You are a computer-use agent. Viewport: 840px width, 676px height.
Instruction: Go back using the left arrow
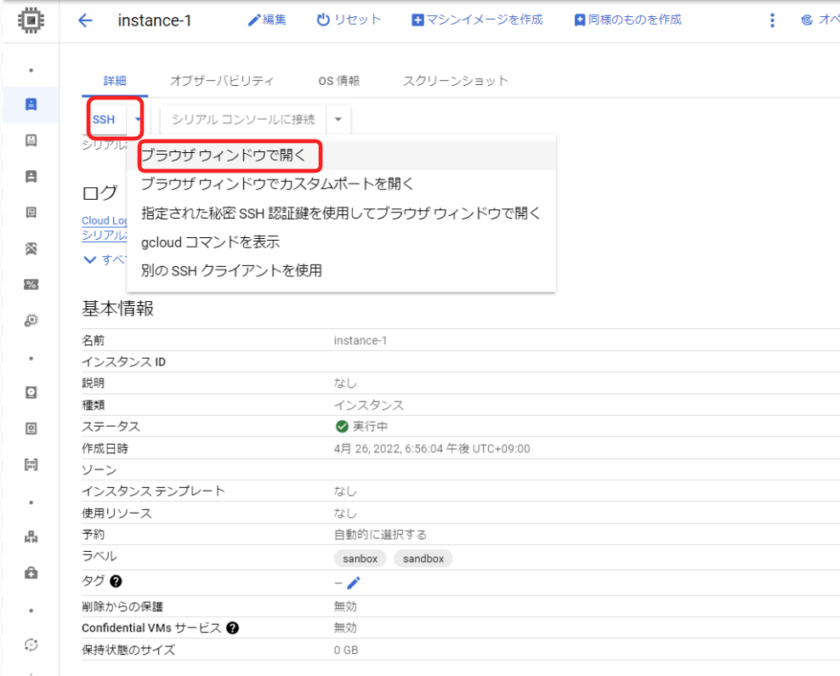click(85, 21)
